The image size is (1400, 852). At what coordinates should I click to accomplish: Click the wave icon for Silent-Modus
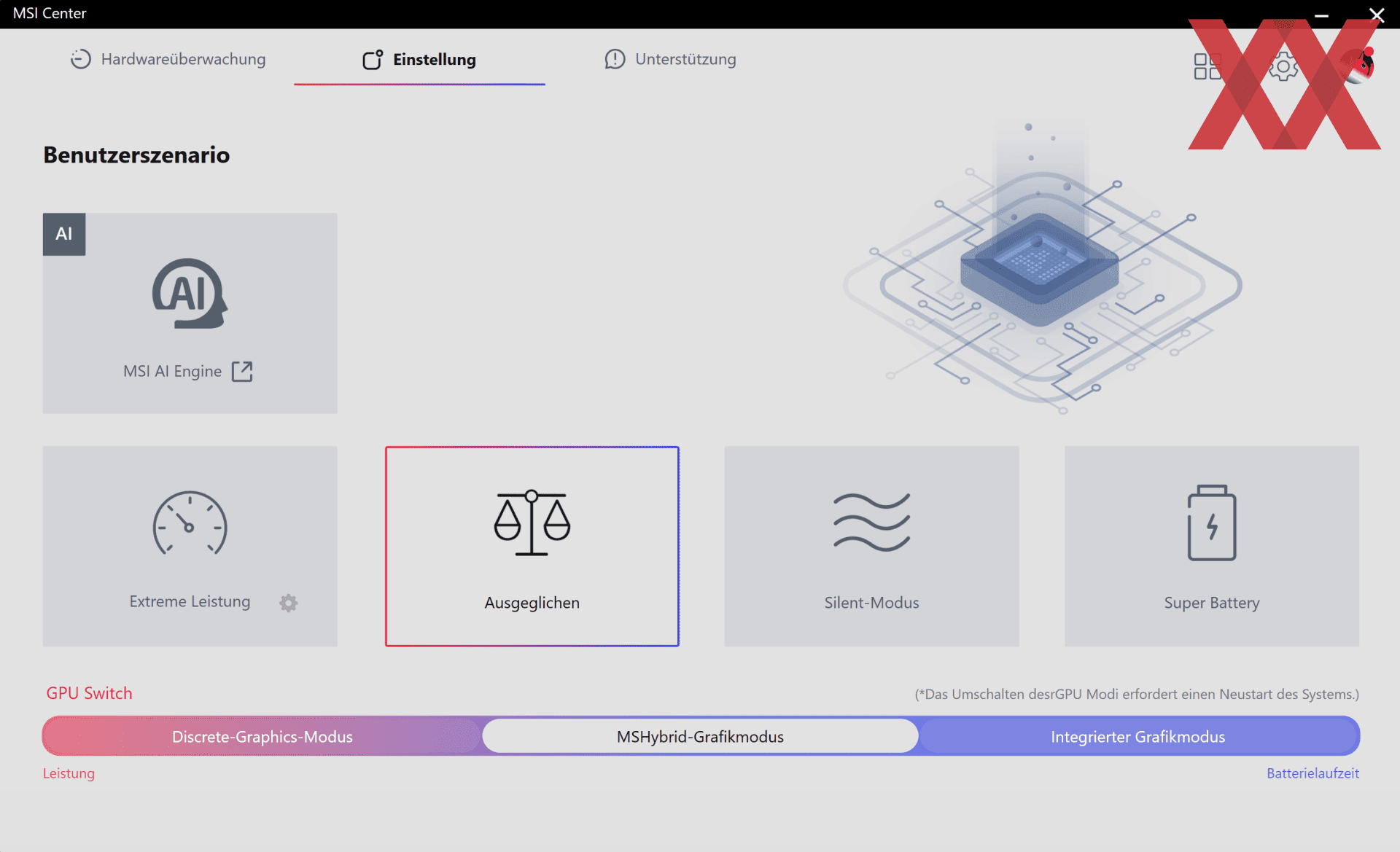coord(871,522)
